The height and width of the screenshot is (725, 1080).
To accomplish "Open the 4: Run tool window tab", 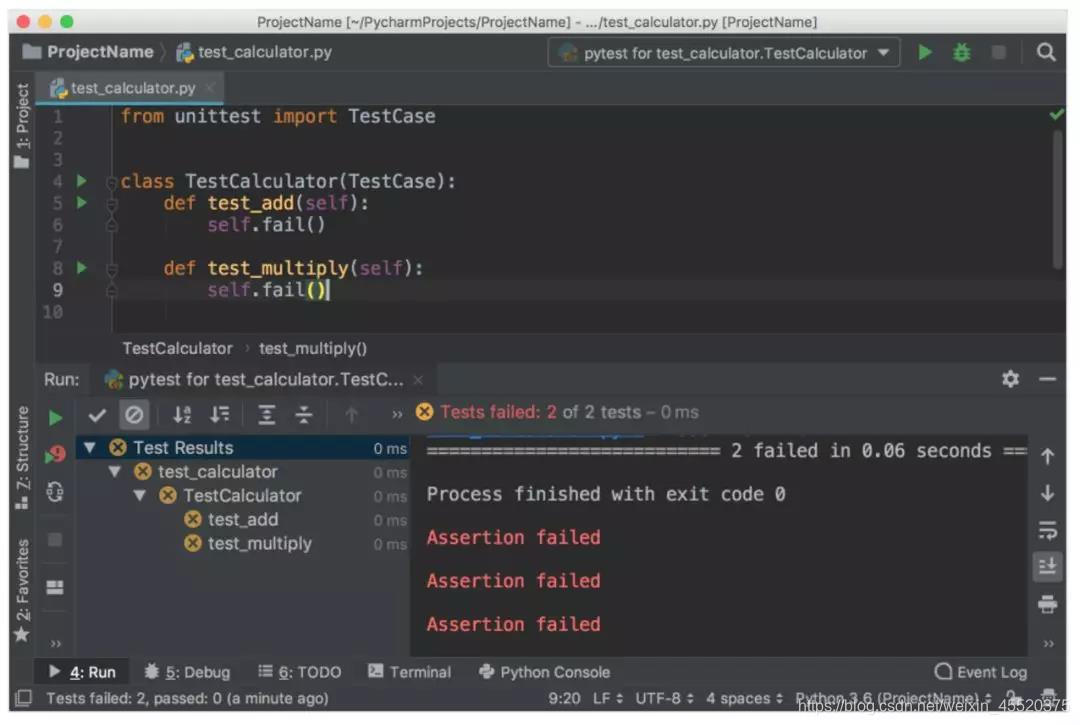I will (x=82, y=672).
